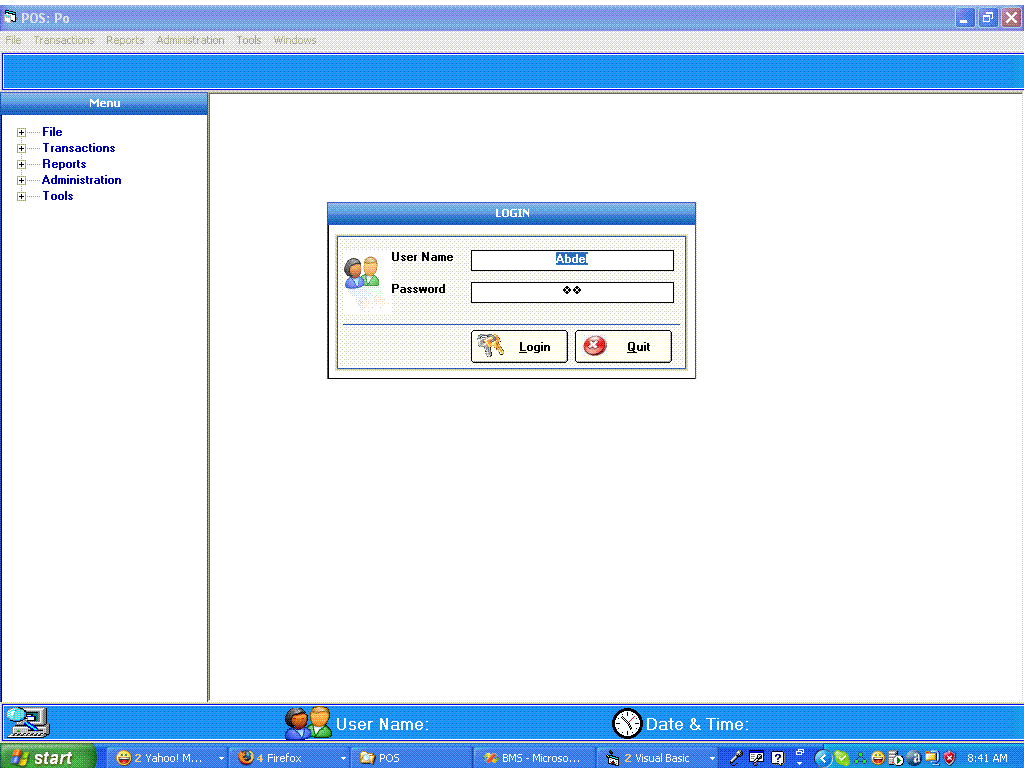The width and height of the screenshot is (1024, 768).
Task: Click the users icon beside status User Name
Action: 307,723
